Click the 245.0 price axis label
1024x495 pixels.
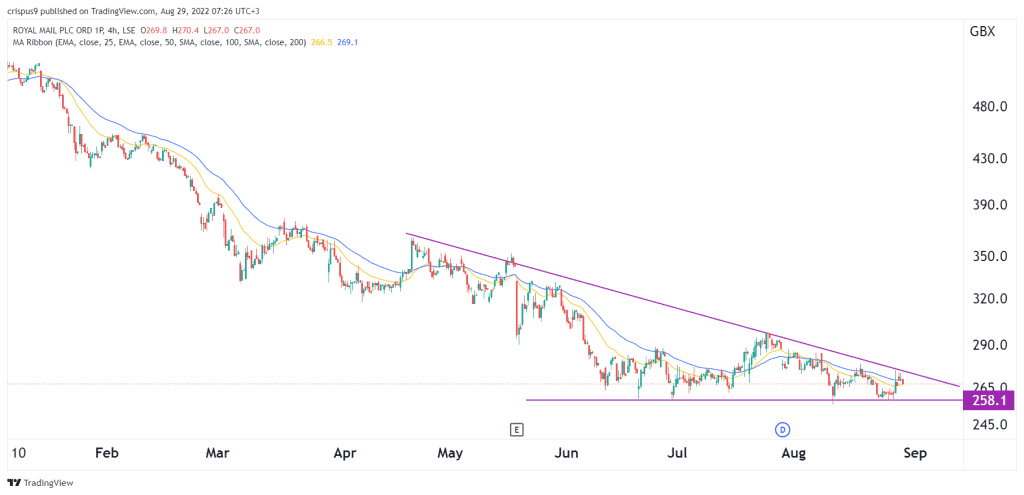point(986,425)
